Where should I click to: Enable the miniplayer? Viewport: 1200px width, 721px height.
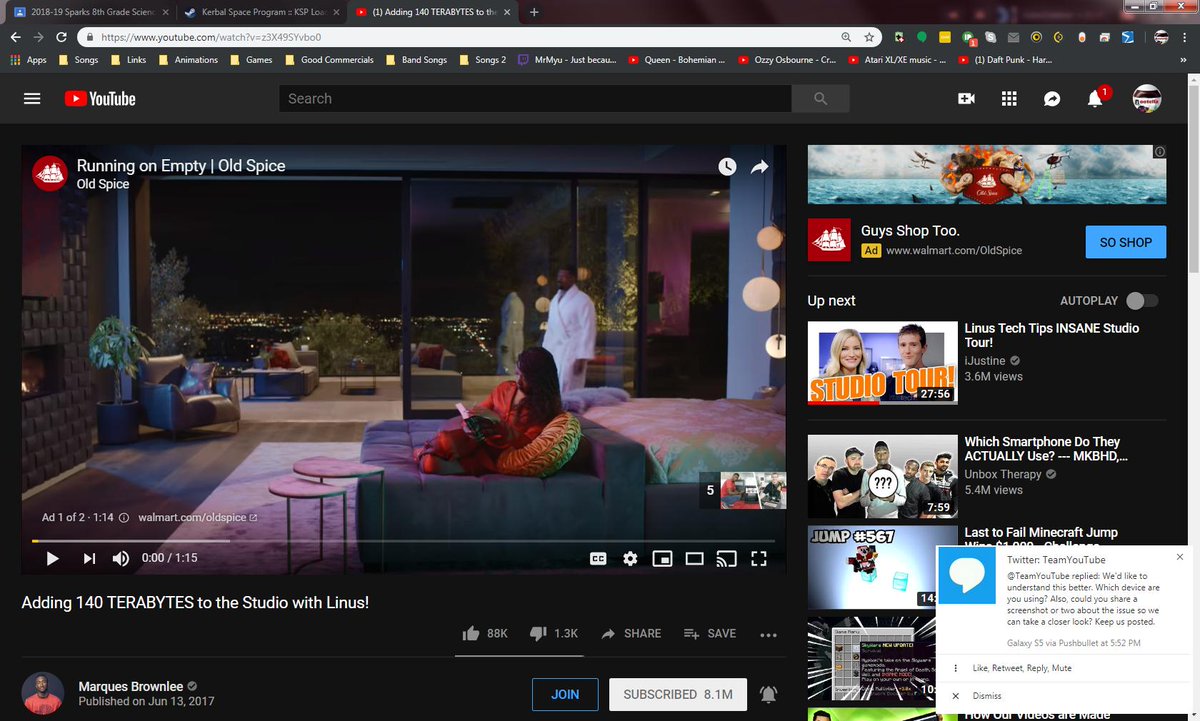click(662, 558)
